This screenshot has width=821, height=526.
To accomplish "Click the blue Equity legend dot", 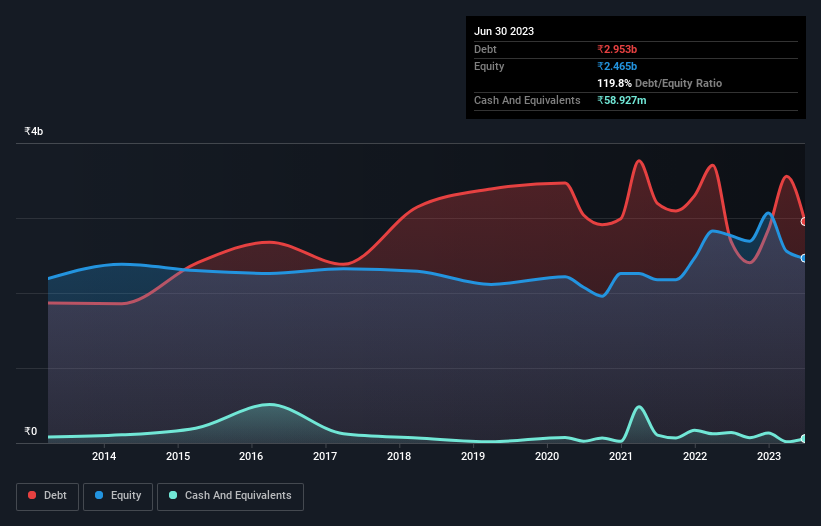I will [99, 495].
